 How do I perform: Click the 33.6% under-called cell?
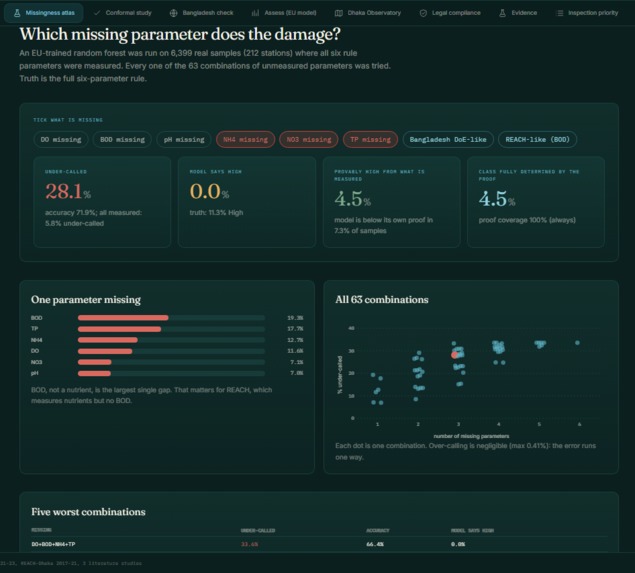point(249,544)
